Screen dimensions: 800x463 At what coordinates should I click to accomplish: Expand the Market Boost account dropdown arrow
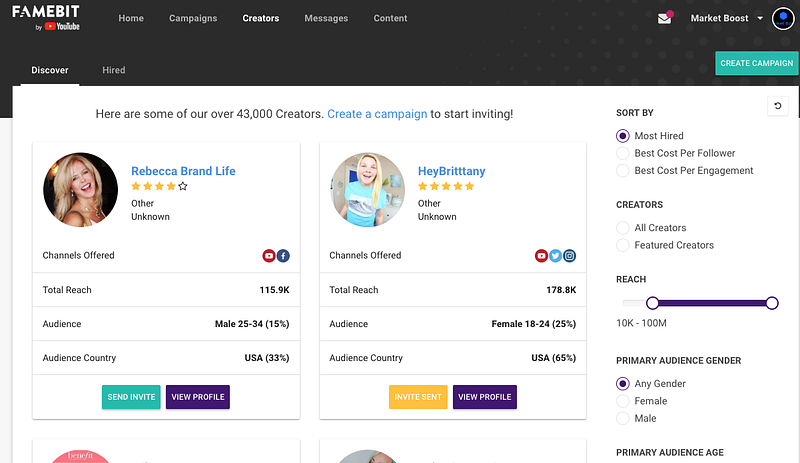[x=760, y=18]
